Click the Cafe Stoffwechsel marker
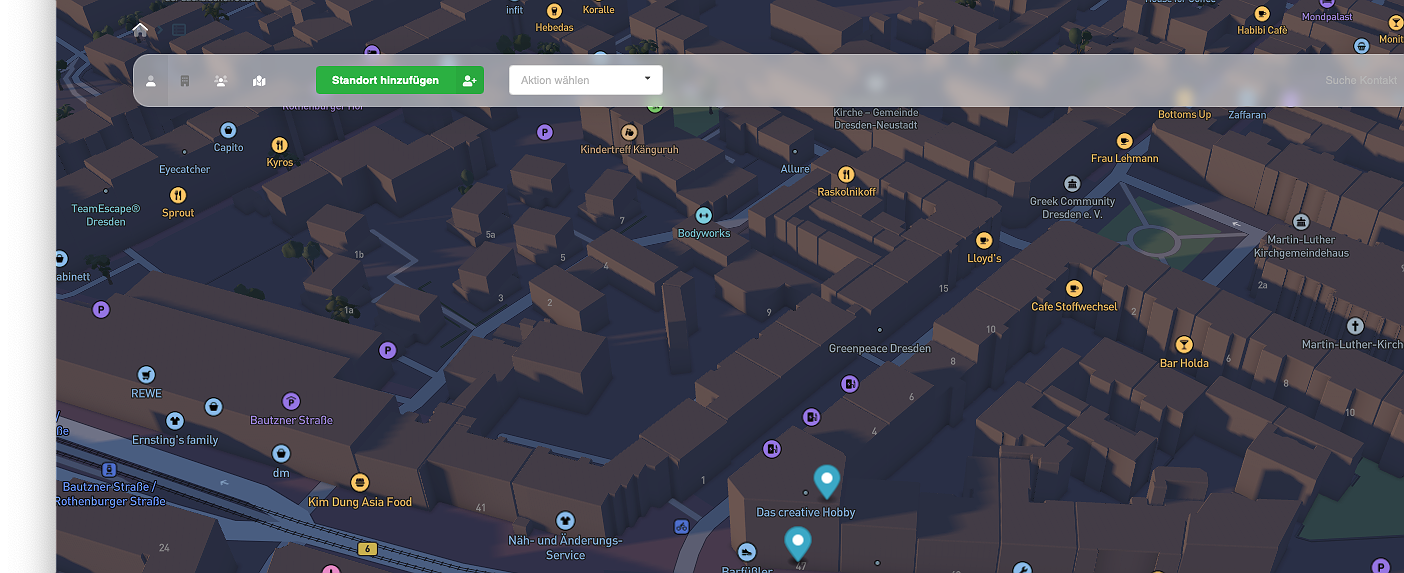The width and height of the screenshot is (1404, 573). coord(1074,289)
